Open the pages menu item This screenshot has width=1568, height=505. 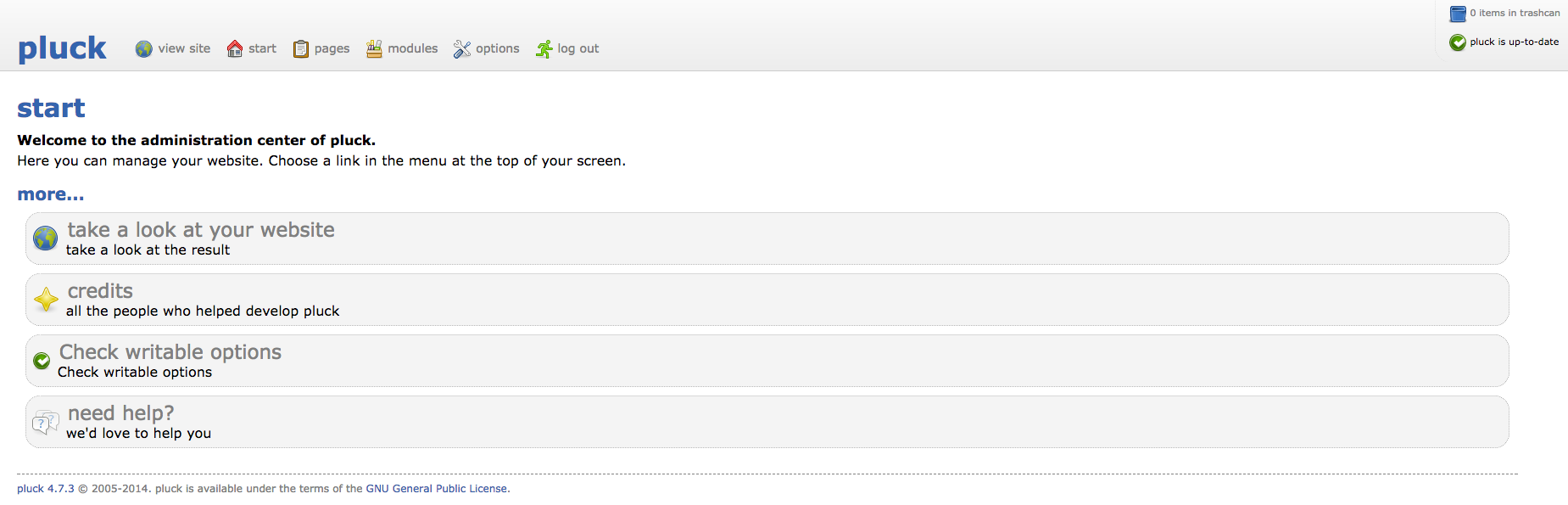pos(332,49)
